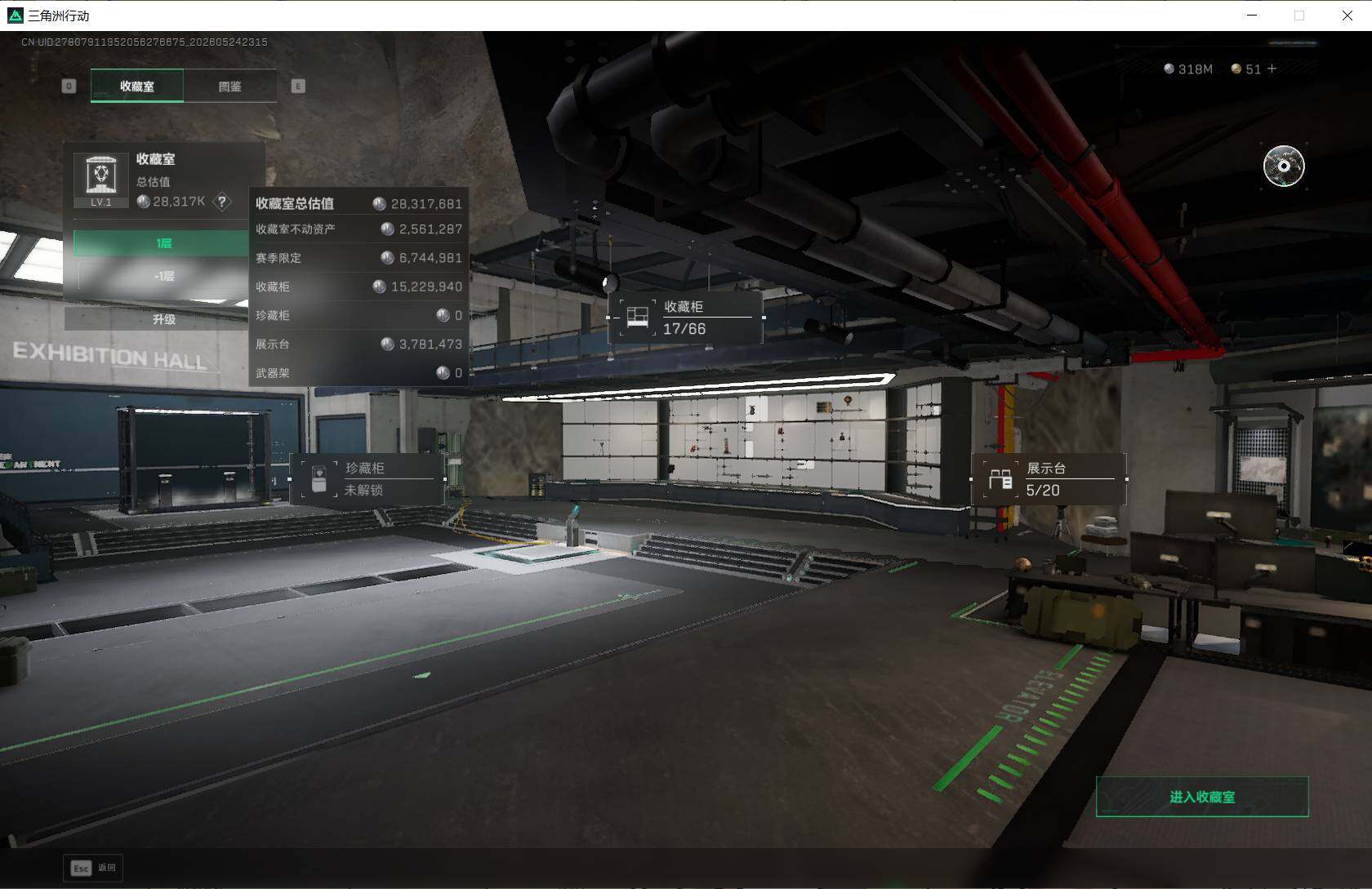Click the plus icon next to 51
Image resolution: width=1372 pixels, height=889 pixels.
(x=1272, y=69)
